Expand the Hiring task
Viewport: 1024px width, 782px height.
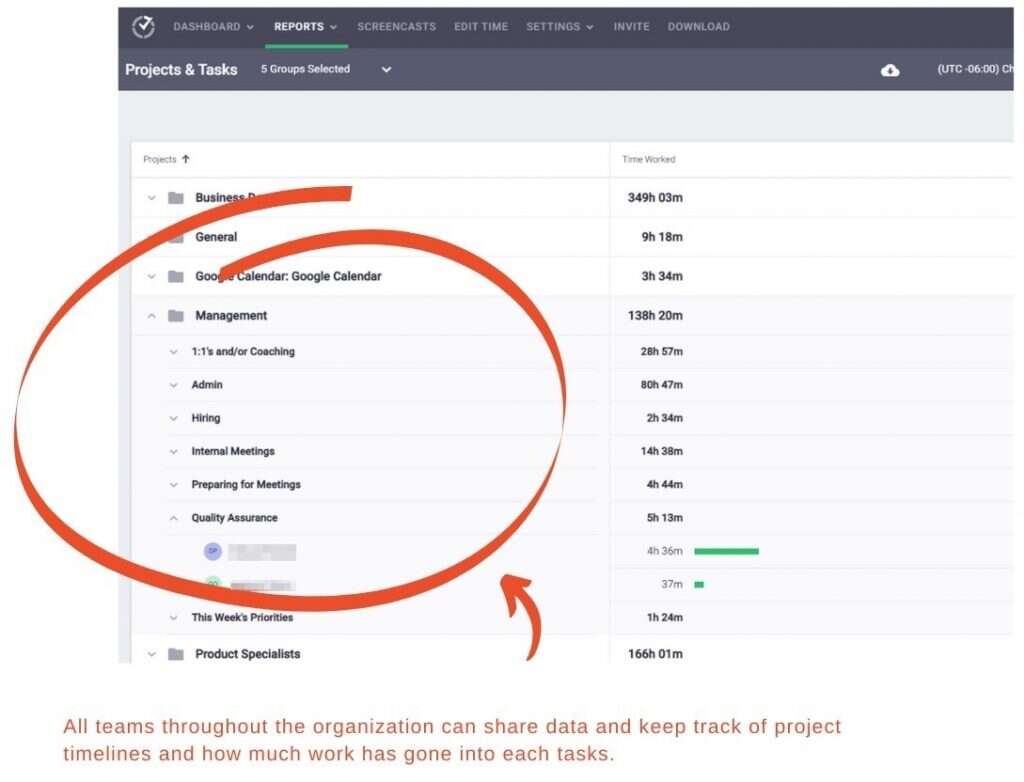(173, 418)
